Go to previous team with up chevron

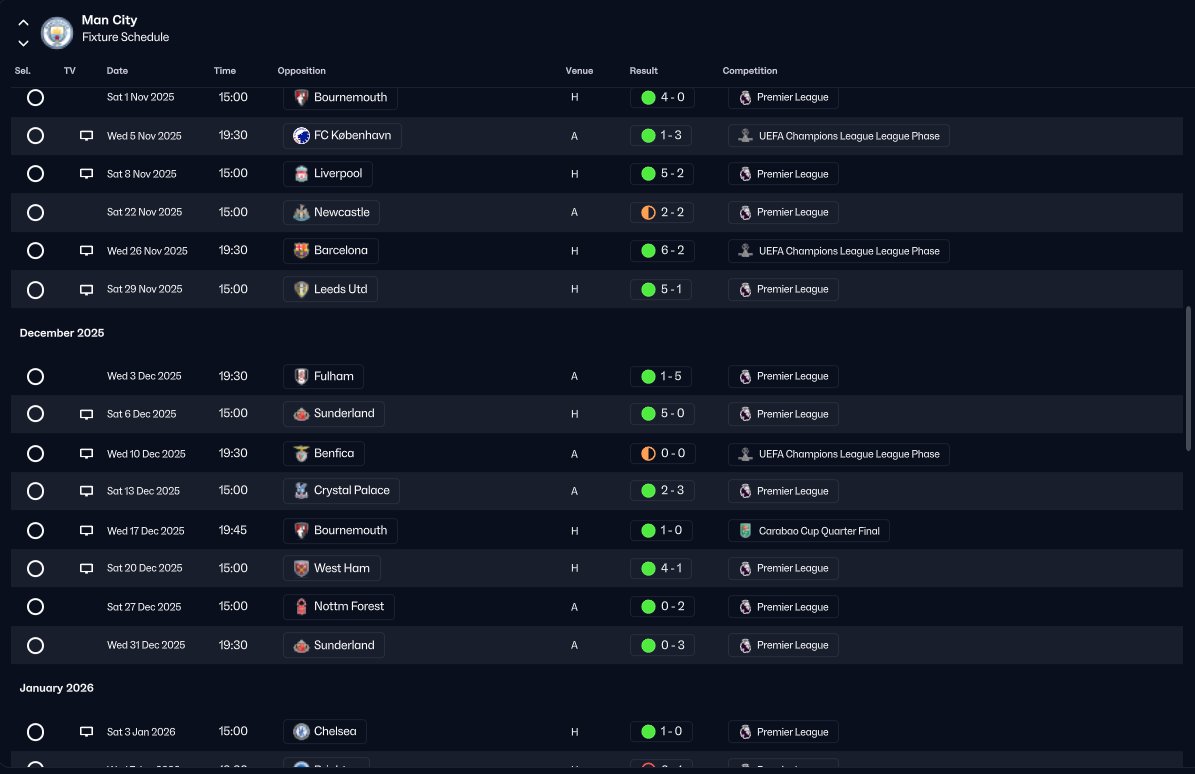(24, 23)
